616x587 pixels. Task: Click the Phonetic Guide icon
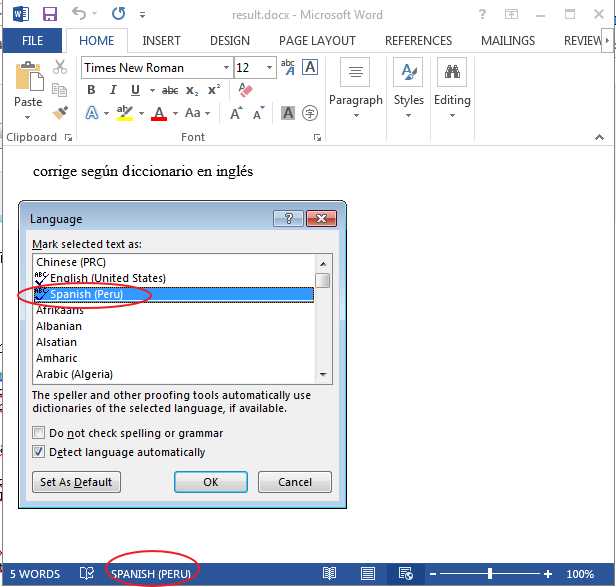coord(288,67)
